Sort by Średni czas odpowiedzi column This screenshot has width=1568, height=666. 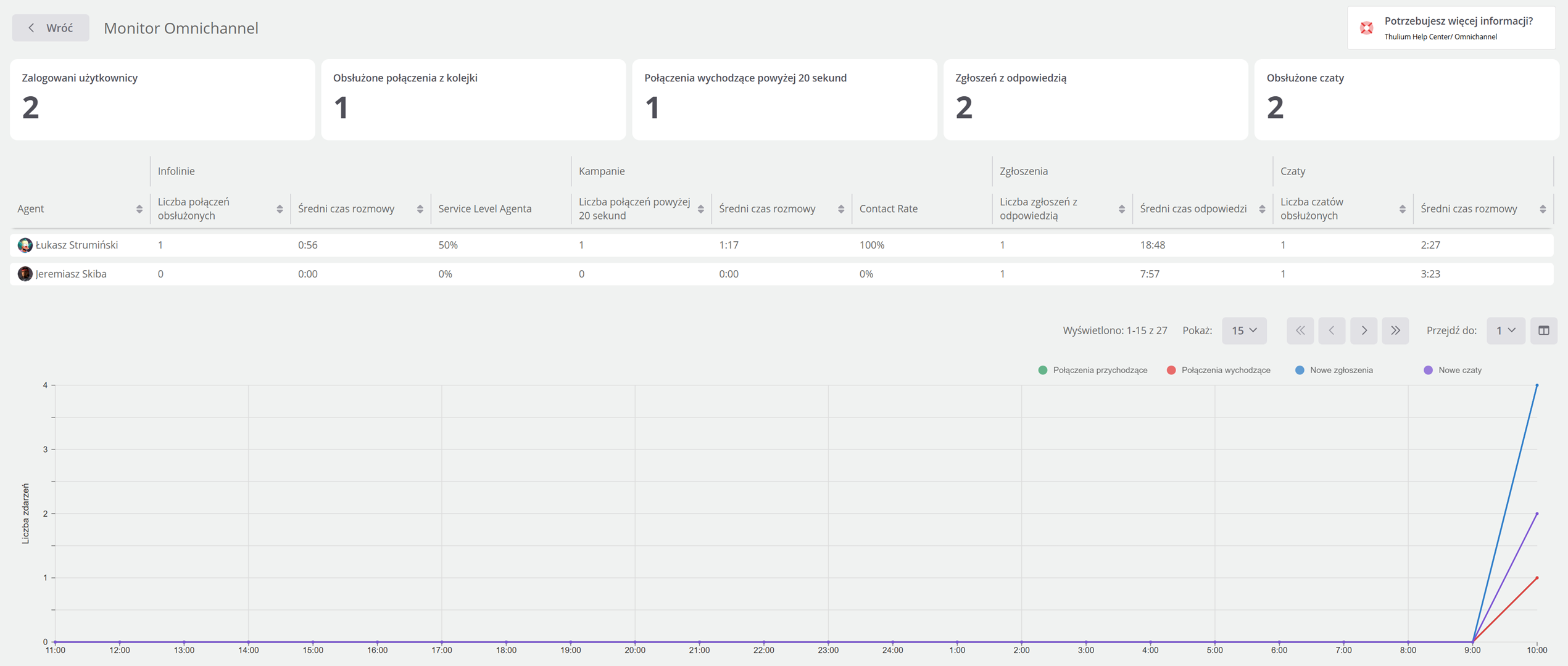1262,209
